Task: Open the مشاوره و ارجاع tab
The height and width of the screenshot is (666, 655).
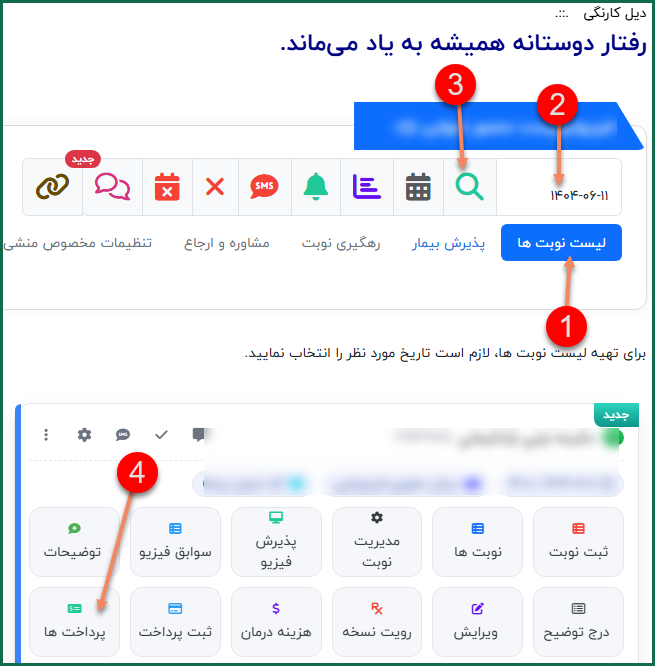Action: [x=227, y=243]
